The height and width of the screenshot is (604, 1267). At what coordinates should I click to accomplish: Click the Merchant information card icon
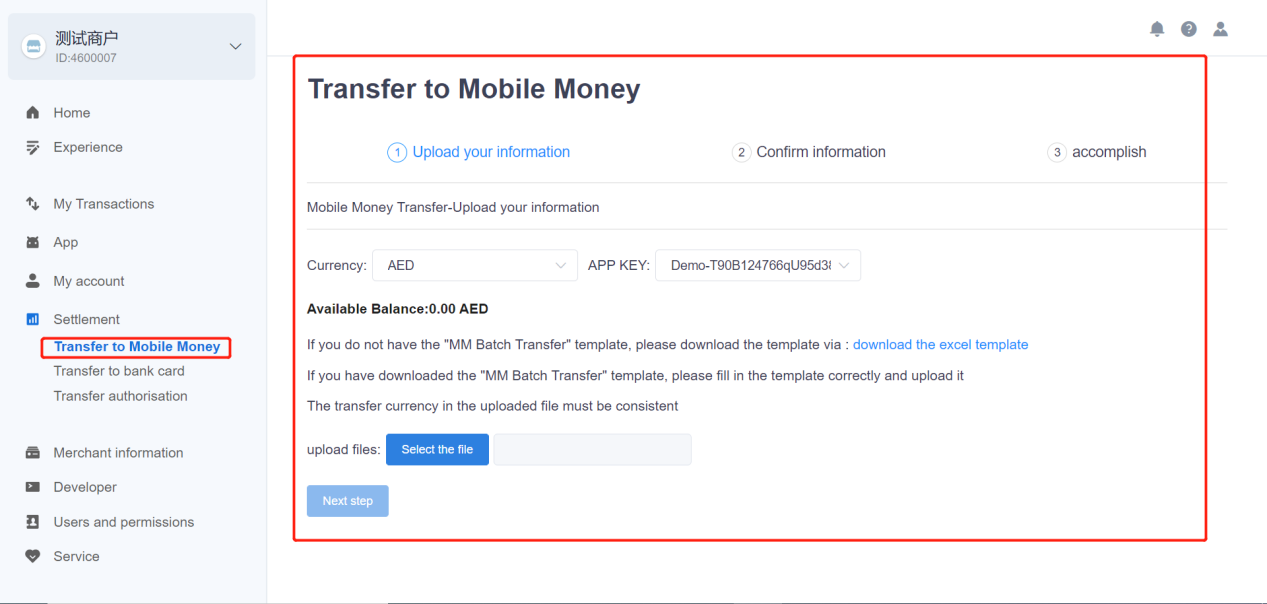point(33,453)
